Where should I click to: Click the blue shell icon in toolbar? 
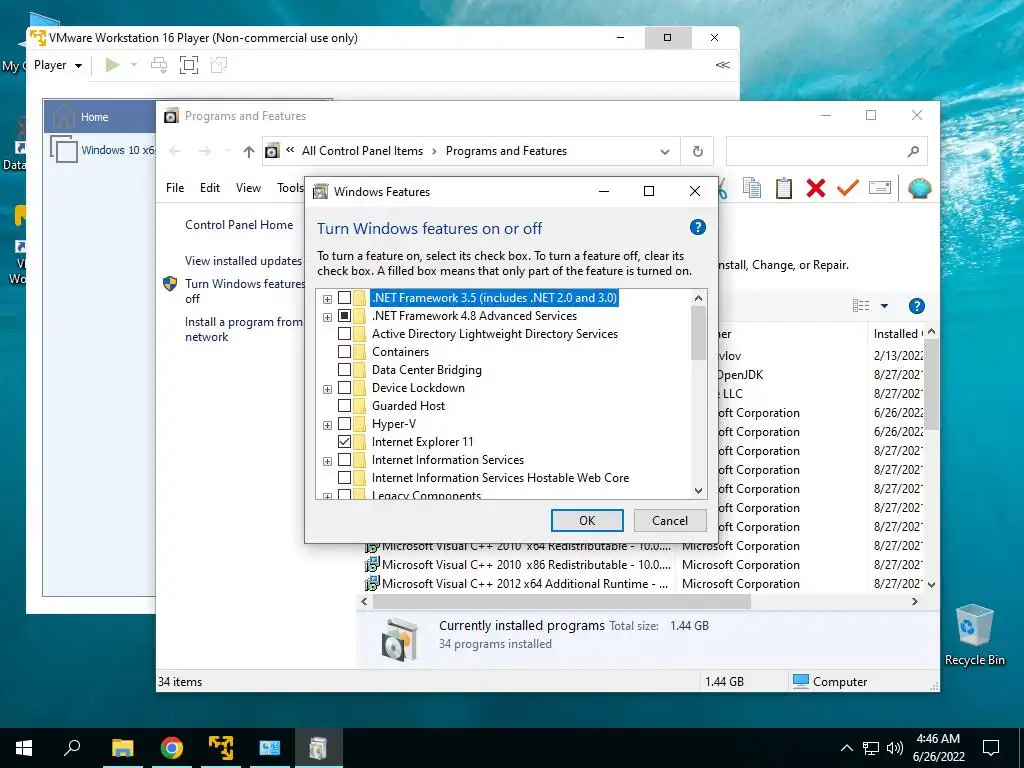coord(920,188)
